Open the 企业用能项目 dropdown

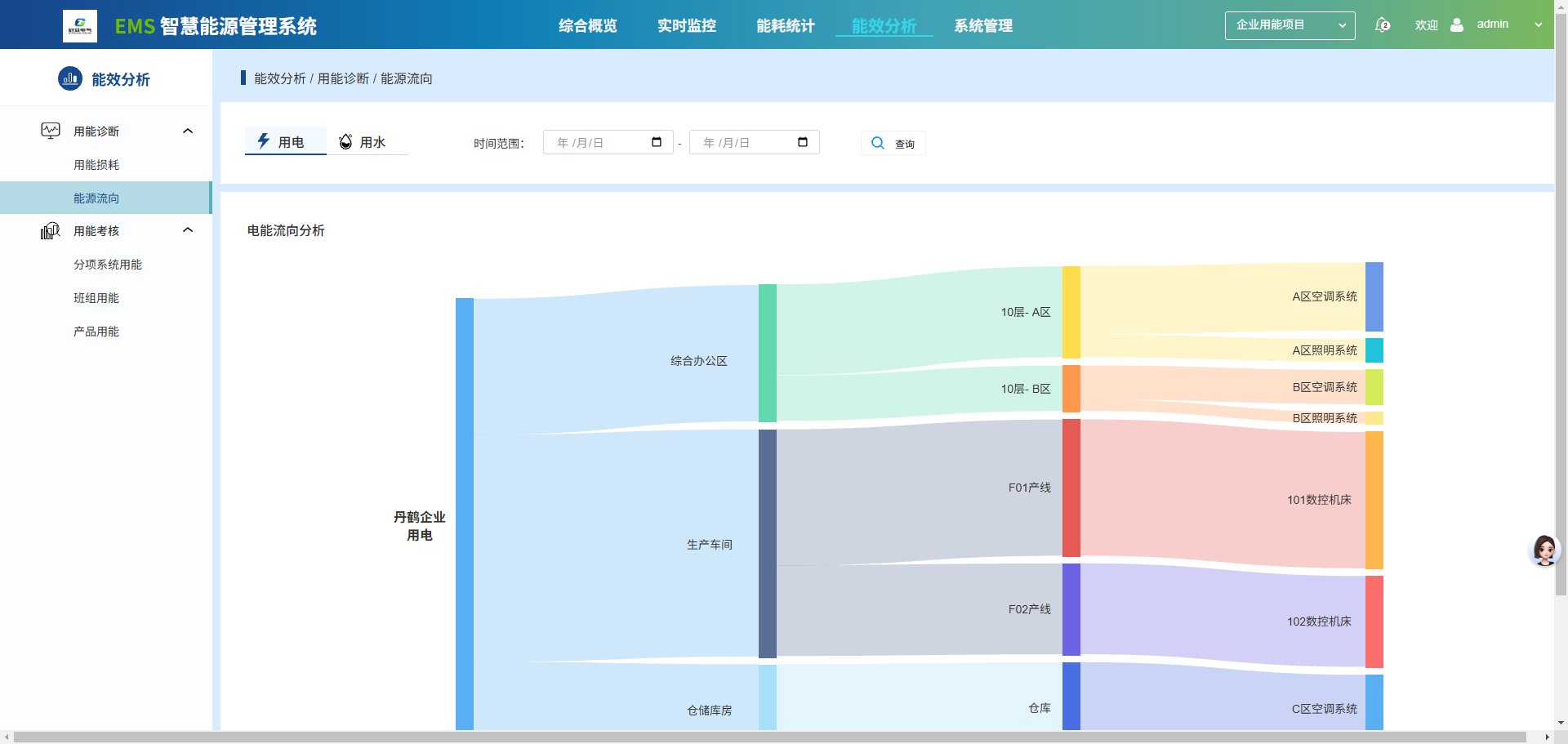point(1290,25)
